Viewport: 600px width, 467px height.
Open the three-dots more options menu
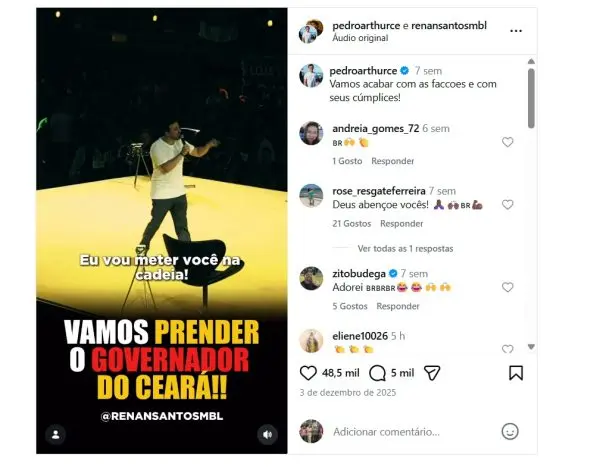[516, 31]
